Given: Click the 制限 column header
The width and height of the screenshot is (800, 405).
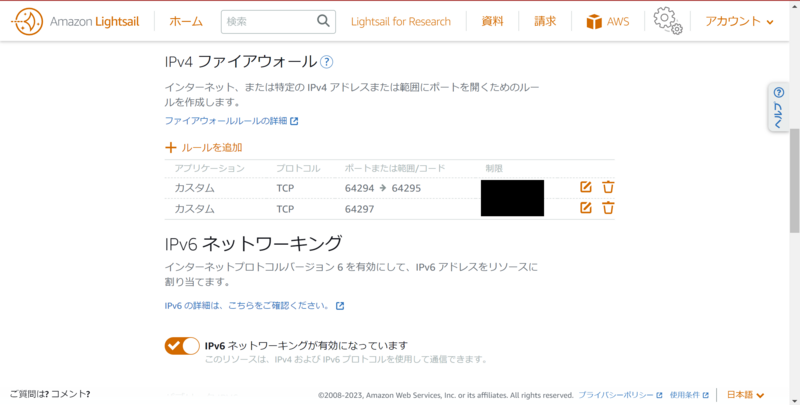Looking at the screenshot, I should pyautogui.click(x=494, y=168).
